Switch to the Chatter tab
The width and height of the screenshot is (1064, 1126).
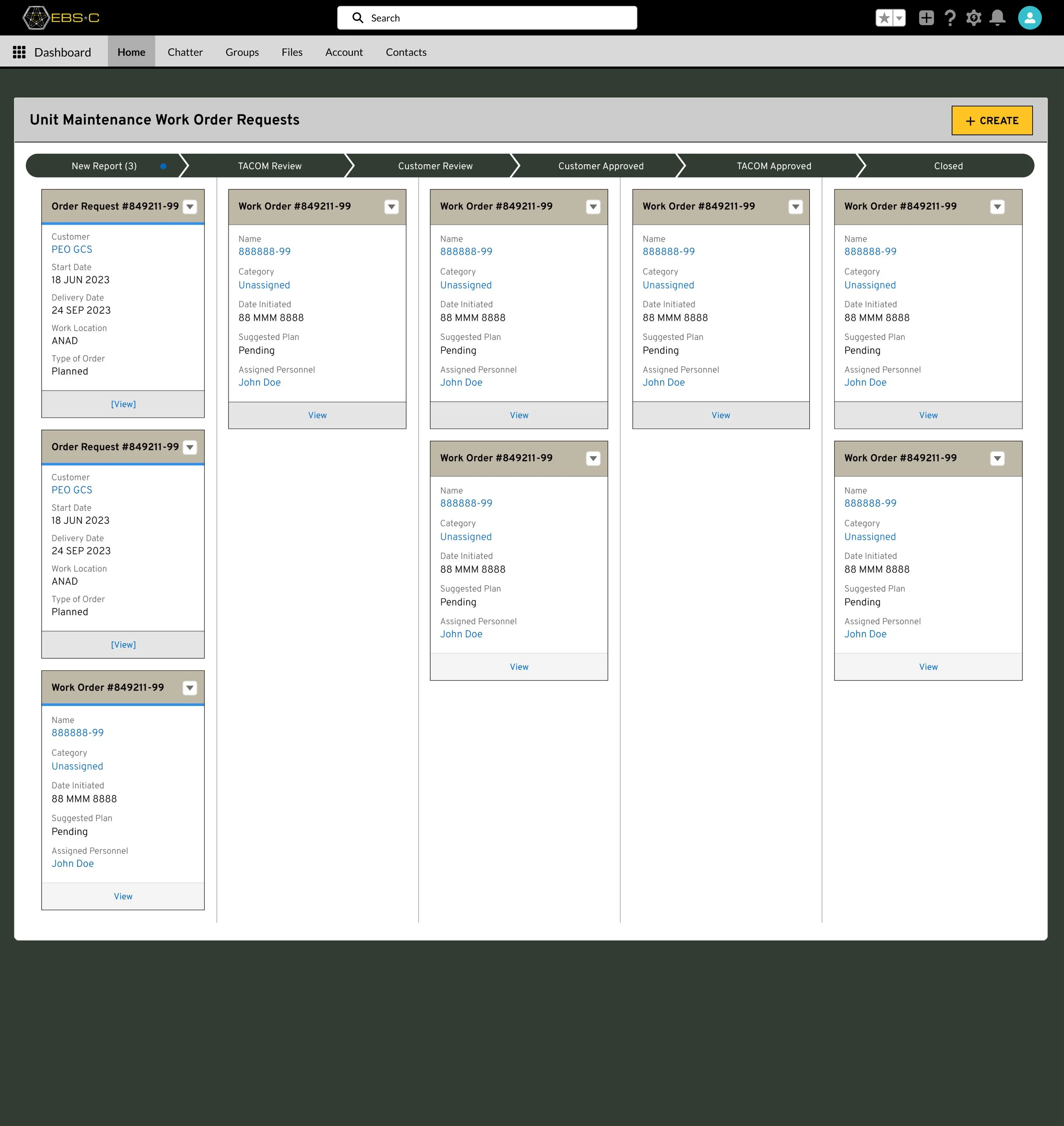[185, 52]
